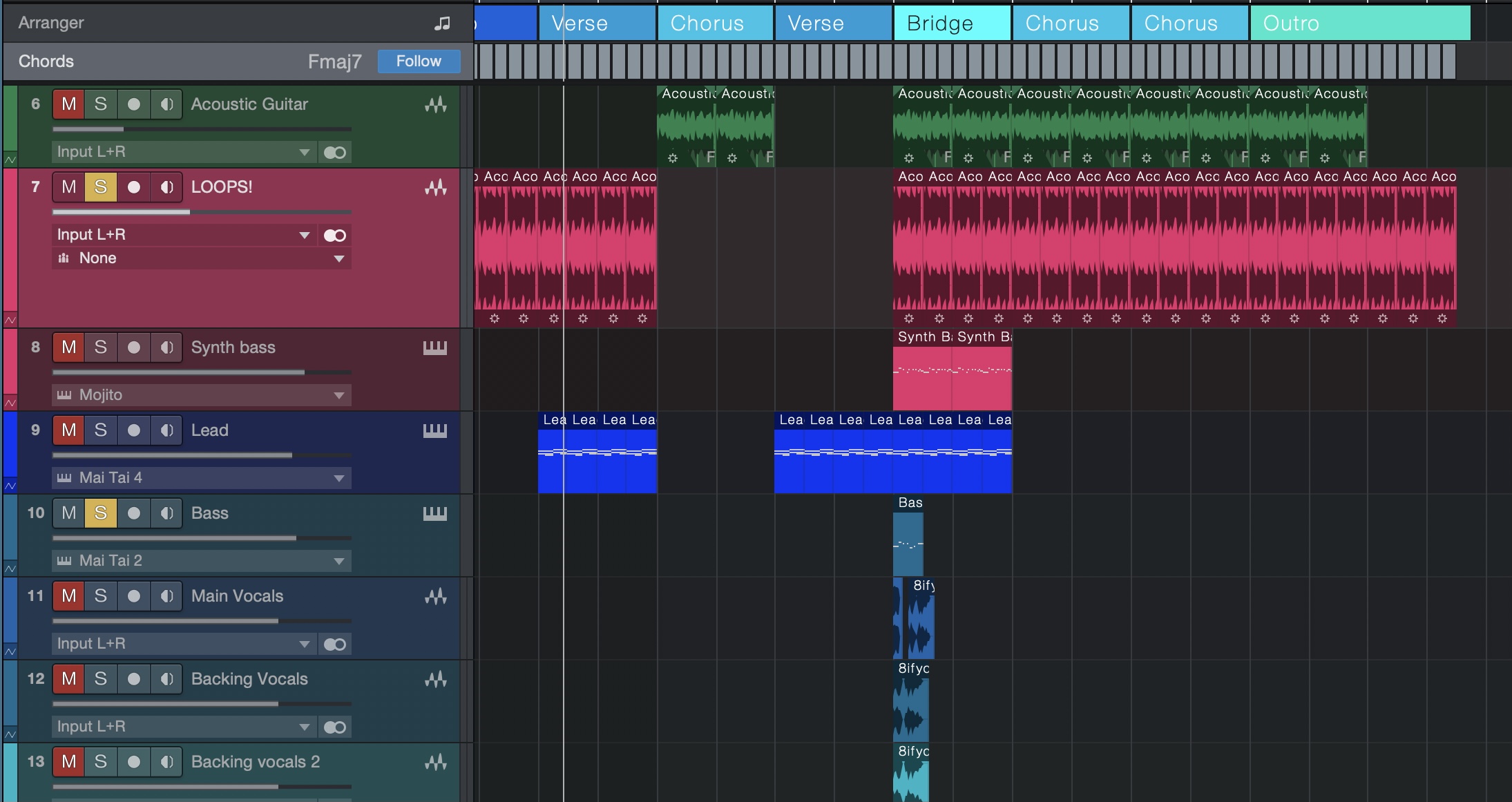Toggle stereo channel mode on LOOPS! track

(335, 236)
